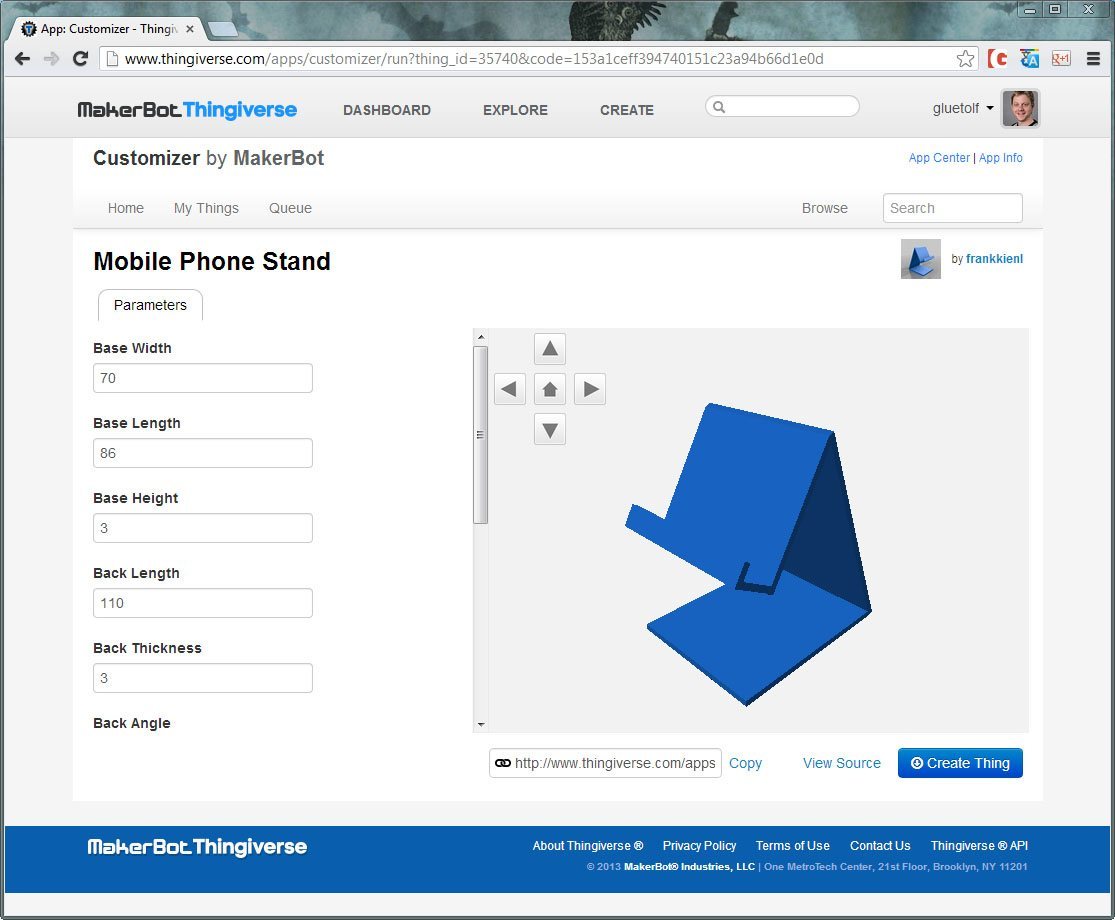Click the MakerBot Thingiverse header logo
This screenshot has height=920, width=1115.
click(187, 109)
